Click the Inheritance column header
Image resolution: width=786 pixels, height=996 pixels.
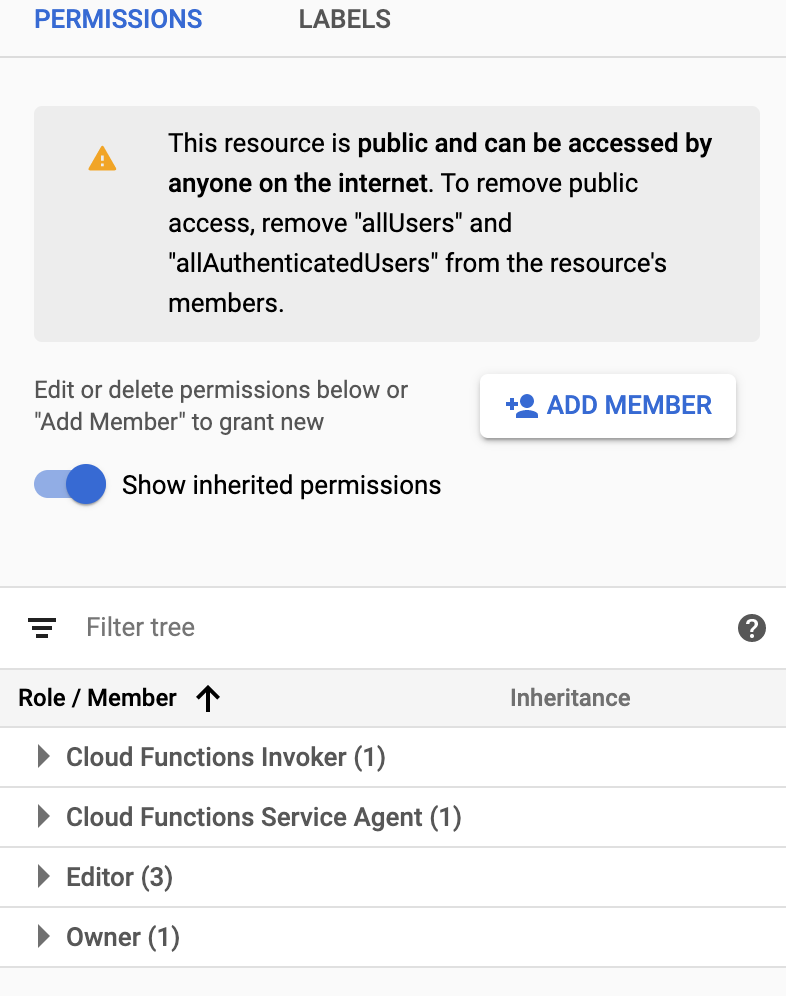tap(570, 698)
